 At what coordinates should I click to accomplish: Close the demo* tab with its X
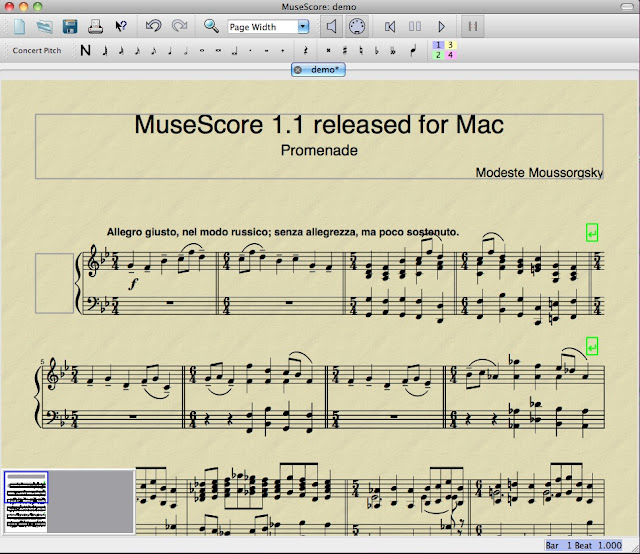click(x=298, y=70)
